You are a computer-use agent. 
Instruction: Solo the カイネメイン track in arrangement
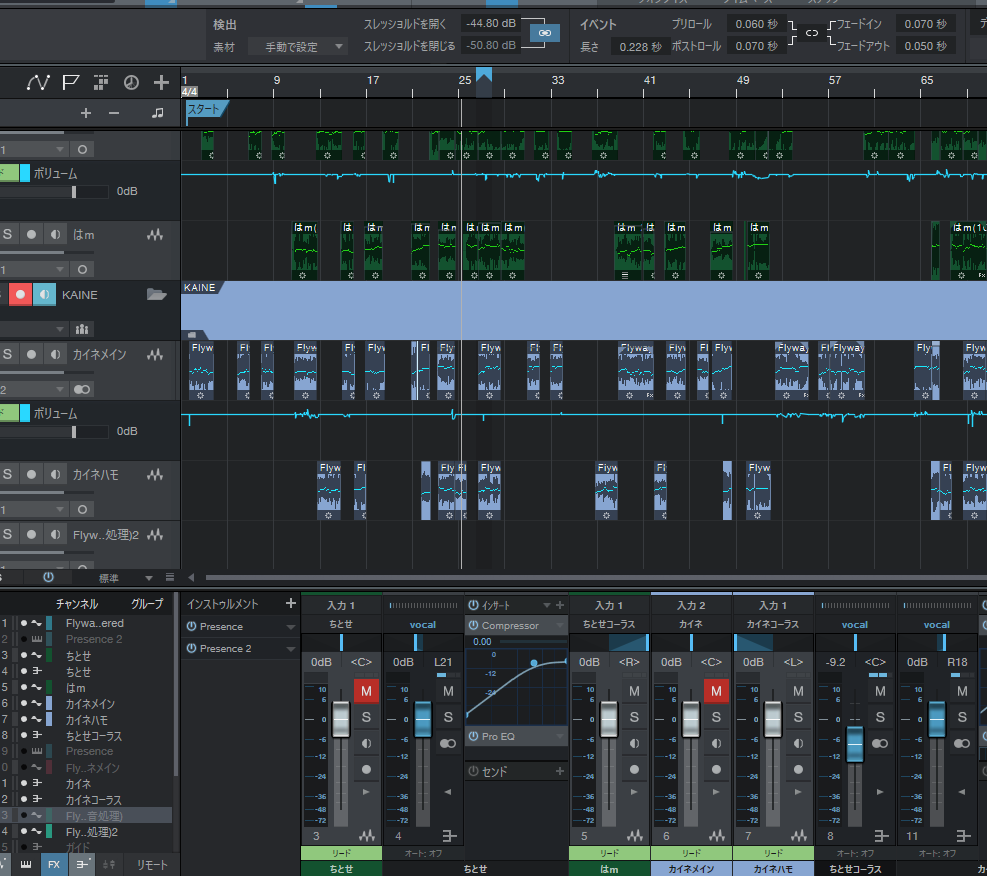[8, 354]
